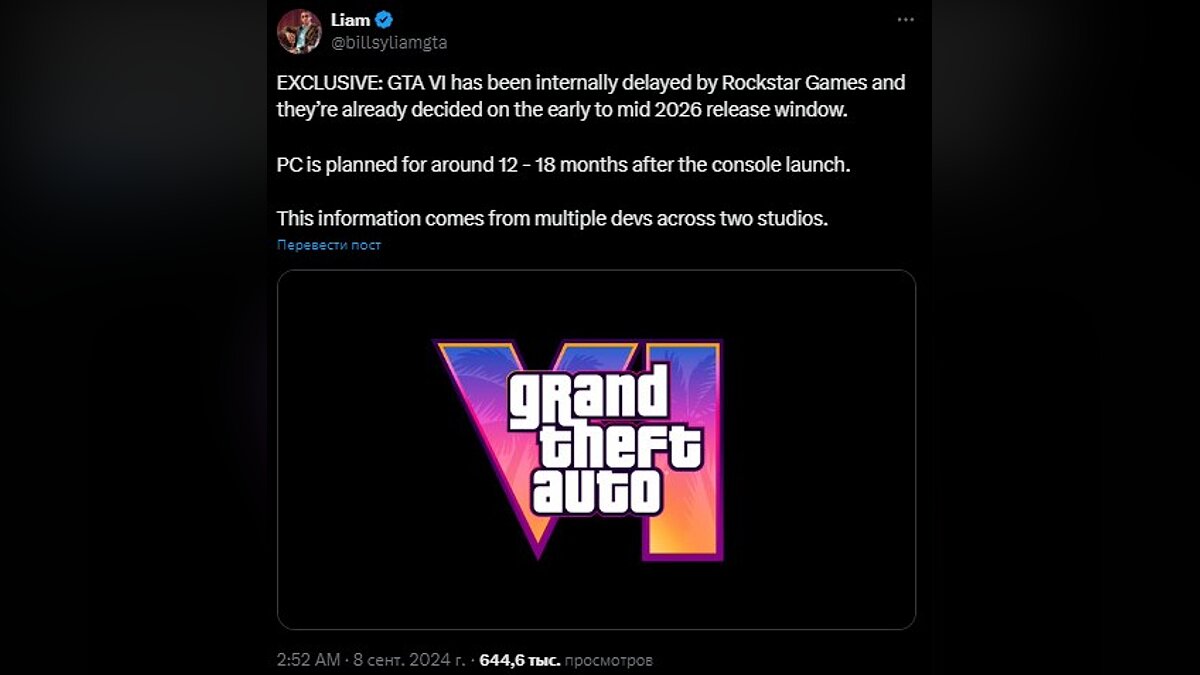Screen dimensions: 1200x675
Task: Click the display name "Liam"
Action: pyautogui.click(x=350, y=20)
